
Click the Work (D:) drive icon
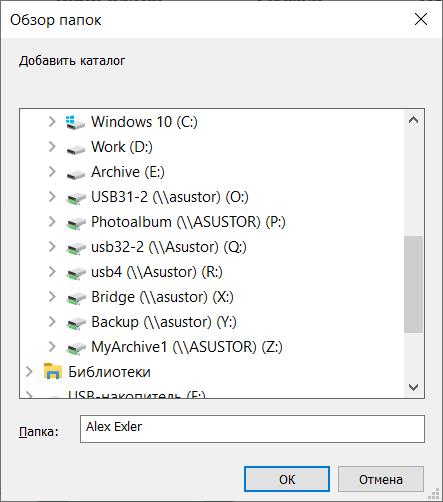point(75,149)
